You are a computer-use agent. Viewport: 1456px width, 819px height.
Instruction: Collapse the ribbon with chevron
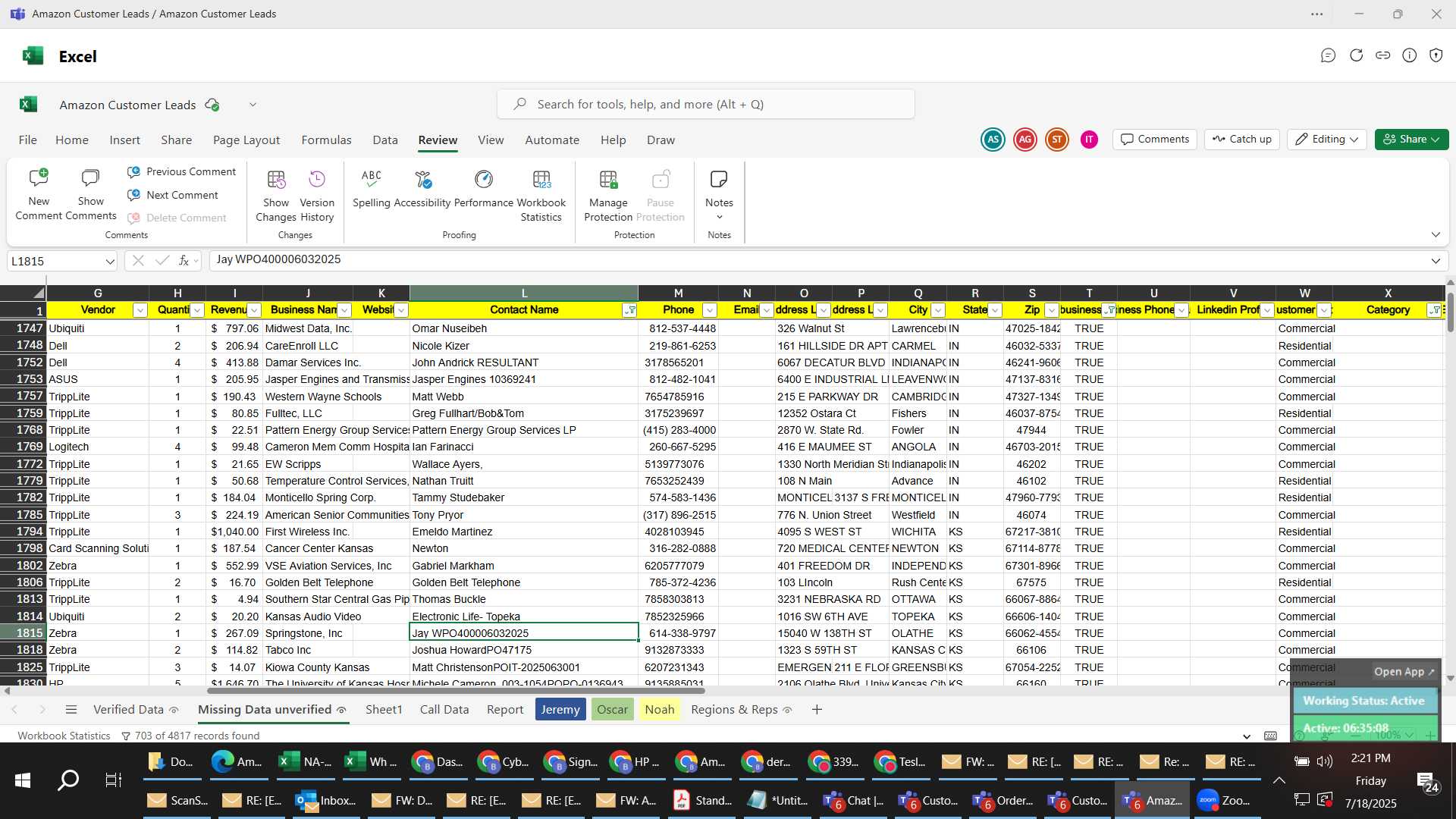tap(1436, 235)
